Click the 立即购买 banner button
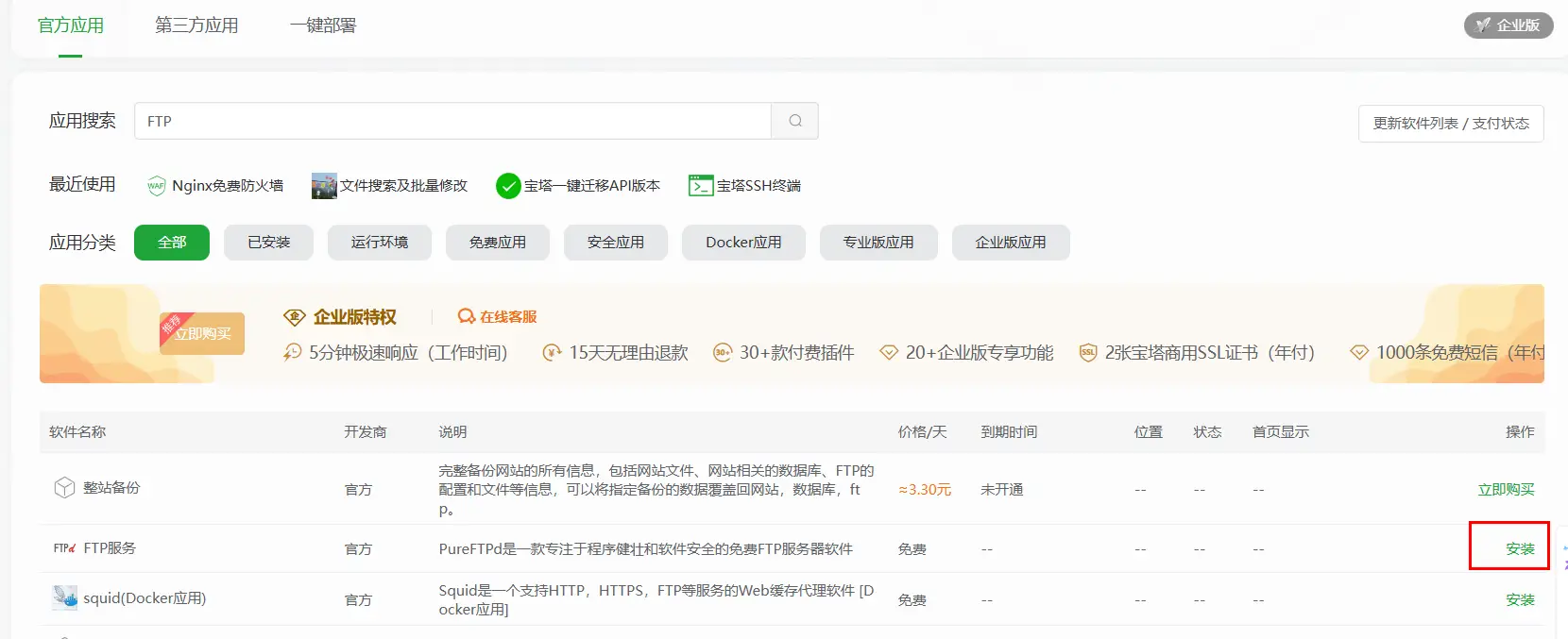Image resolution: width=1568 pixels, height=639 pixels. (x=202, y=334)
